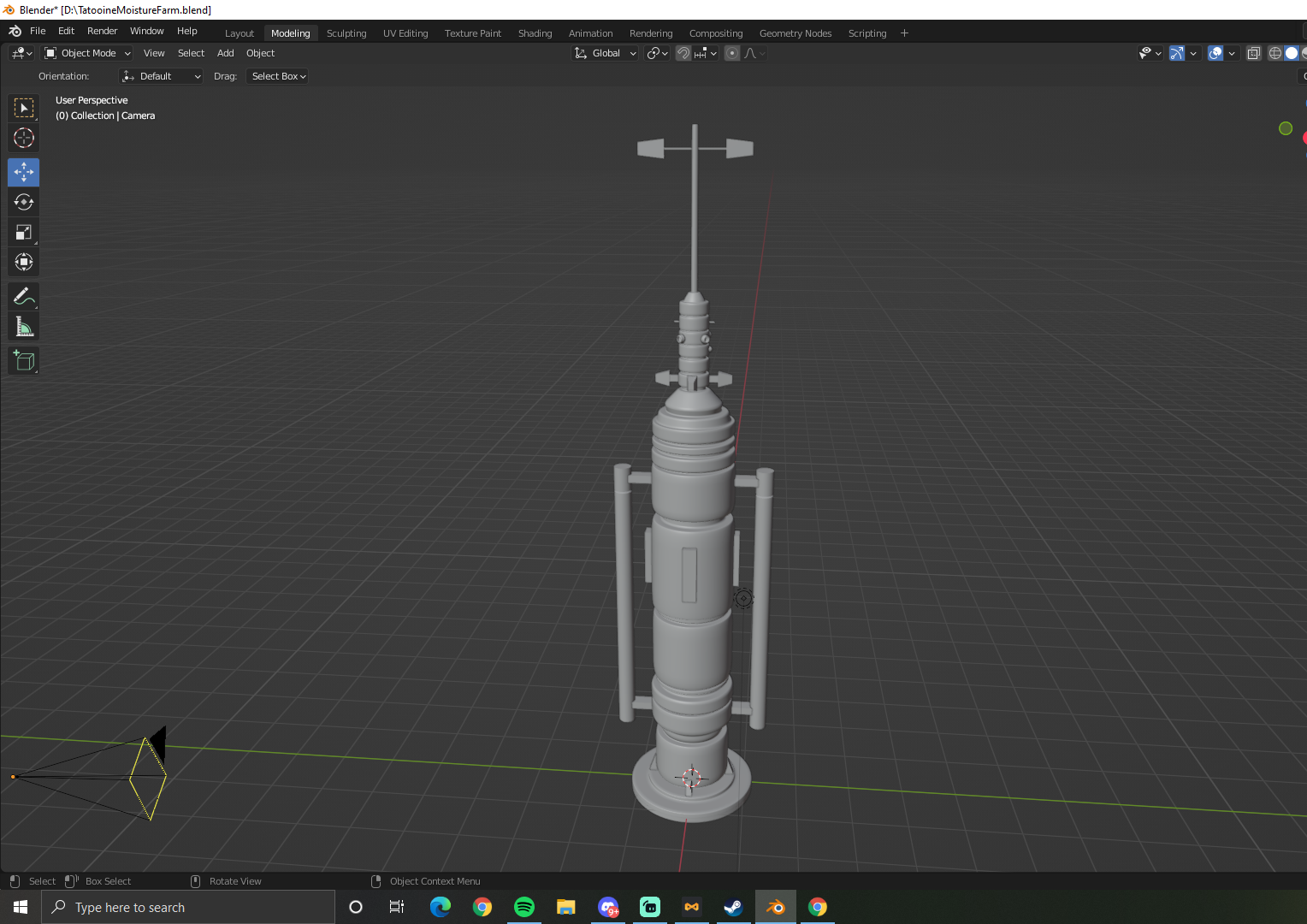The image size is (1307, 924).
Task: Click the green Y axis gizmo dot
Action: (x=1286, y=128)
